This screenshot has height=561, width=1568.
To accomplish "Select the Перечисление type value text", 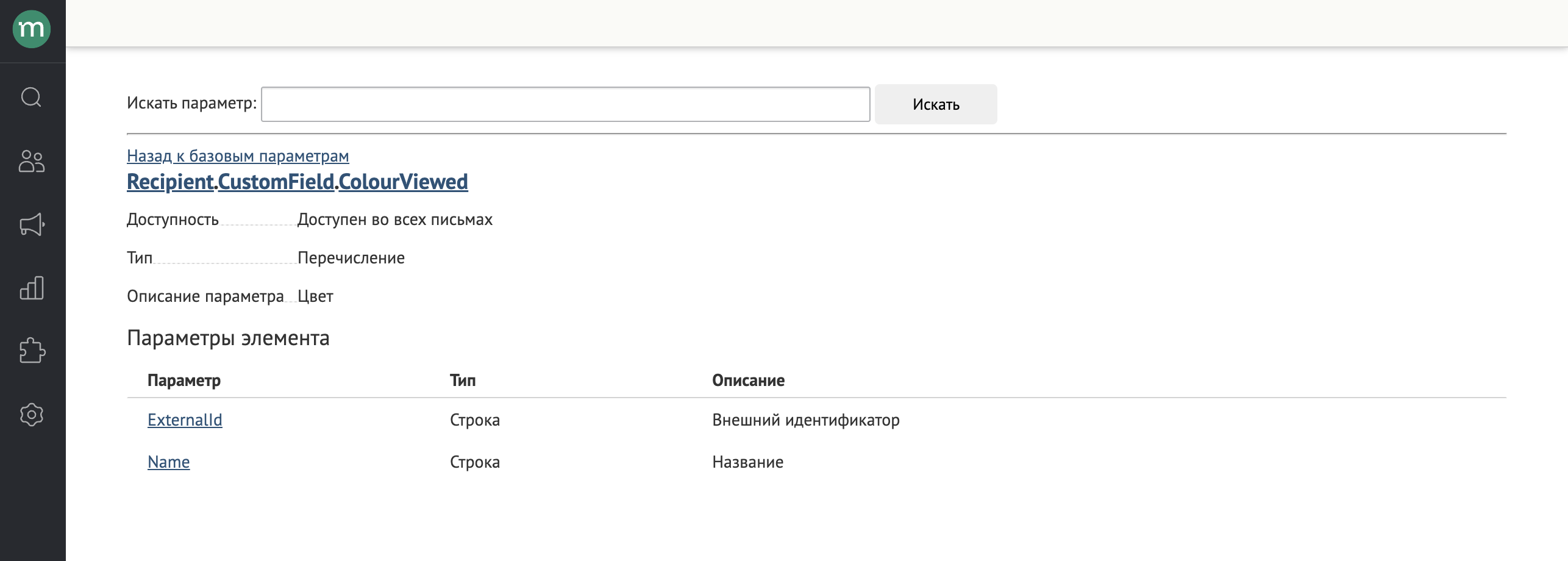I will pyautogui.click(x=351, y=258).
